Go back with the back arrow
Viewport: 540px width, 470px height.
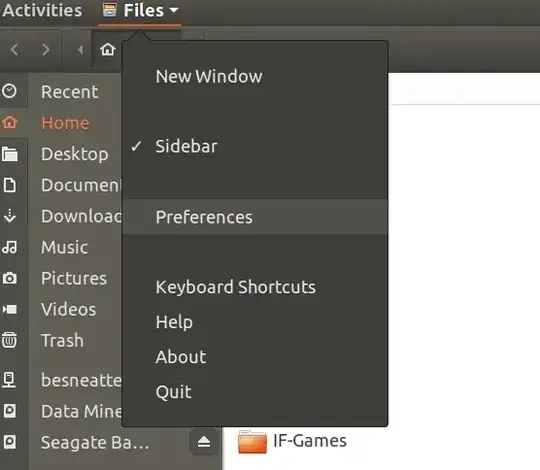point(14,50)
